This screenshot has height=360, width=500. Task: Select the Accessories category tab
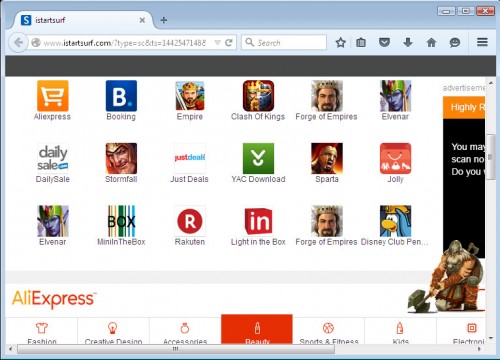(185, 331)
